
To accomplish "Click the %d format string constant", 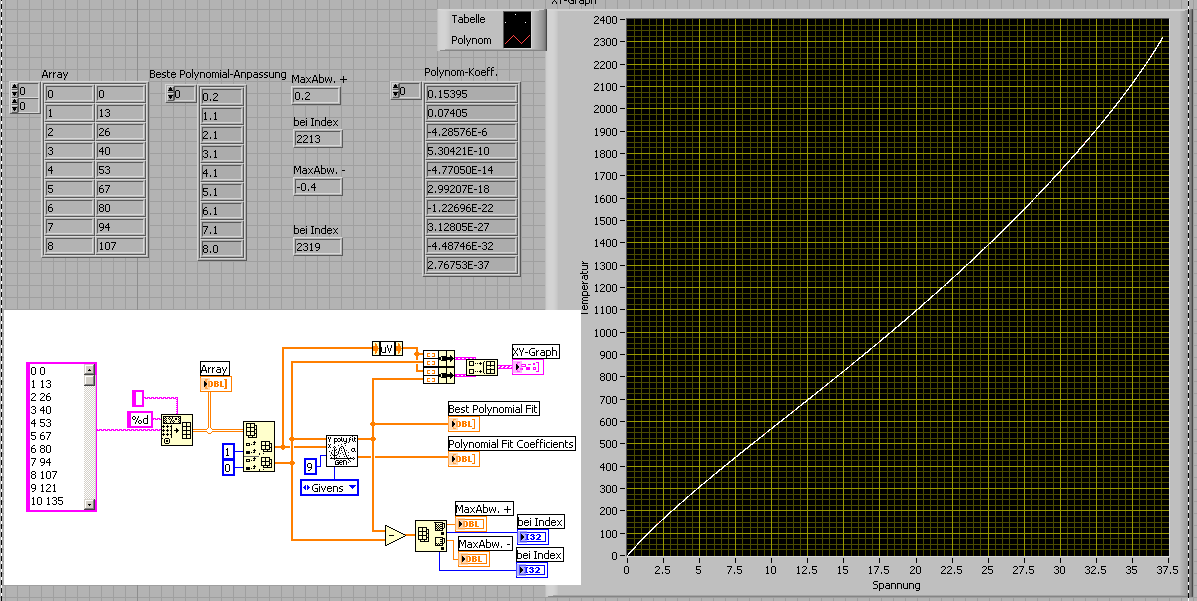I will [x=141, y=419].
